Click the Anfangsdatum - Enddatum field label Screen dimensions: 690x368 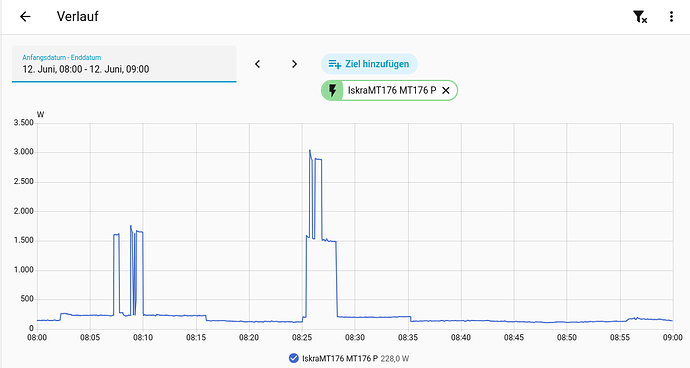(62, 57)
